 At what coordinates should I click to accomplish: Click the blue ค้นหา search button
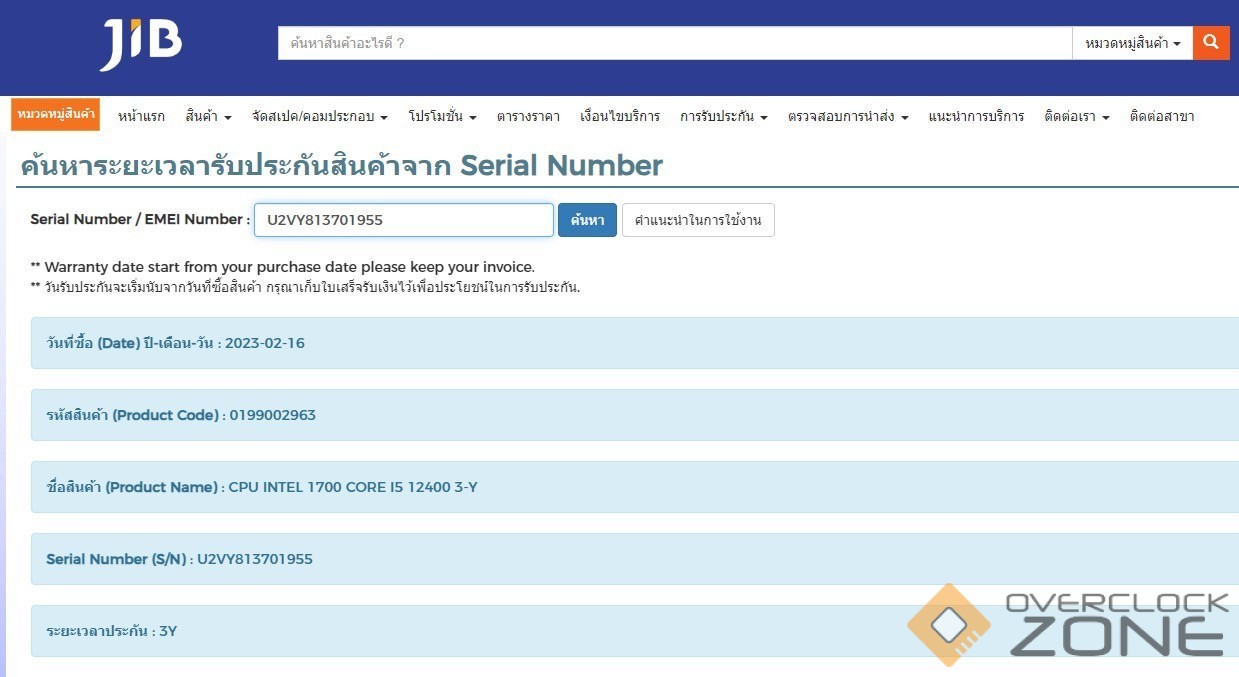click(587, 220)
